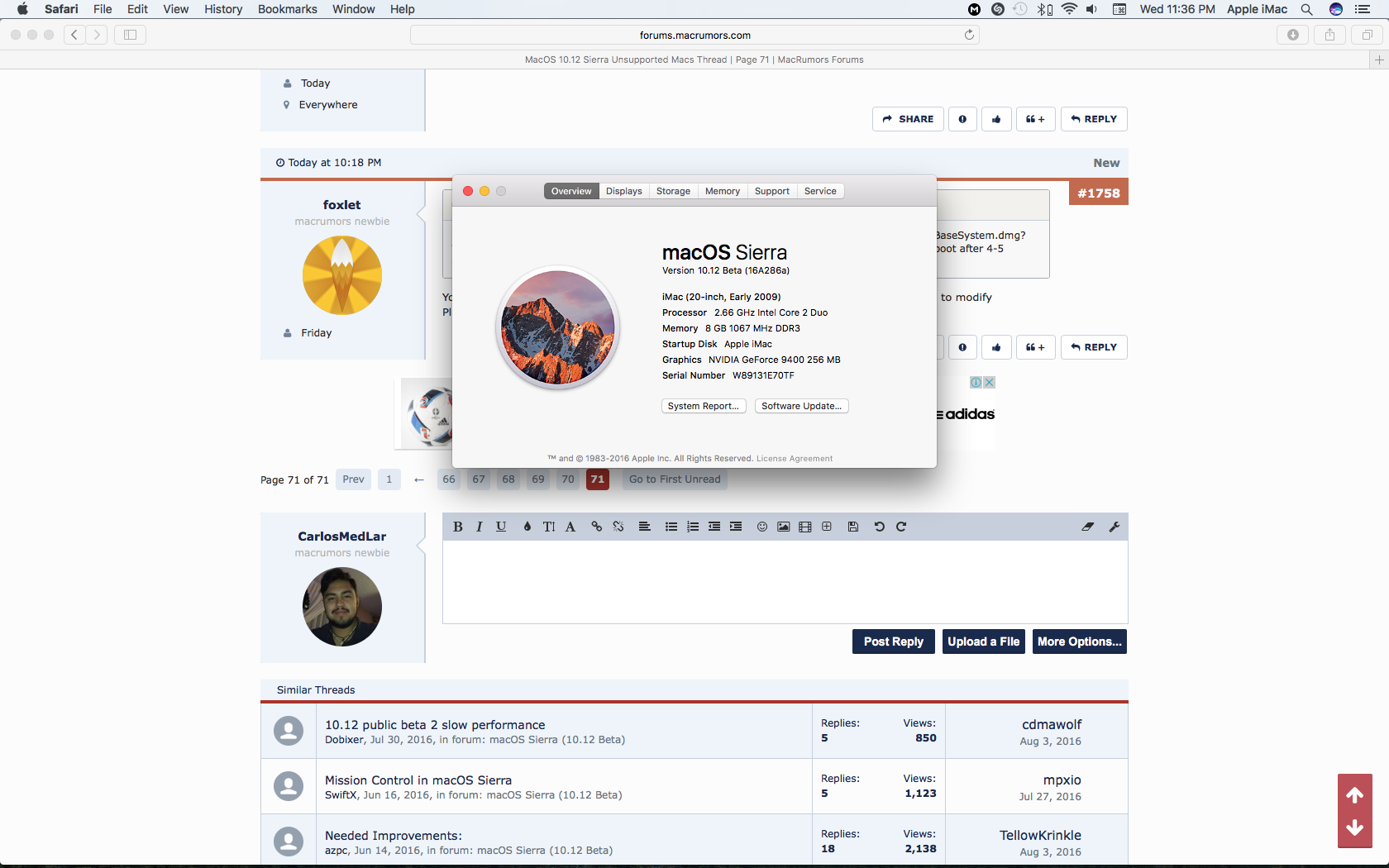The height and width of the screenshot is (868, 1389).
Task: Click the More Options button
Action: pyautogui.click(x=1080, y=641)
